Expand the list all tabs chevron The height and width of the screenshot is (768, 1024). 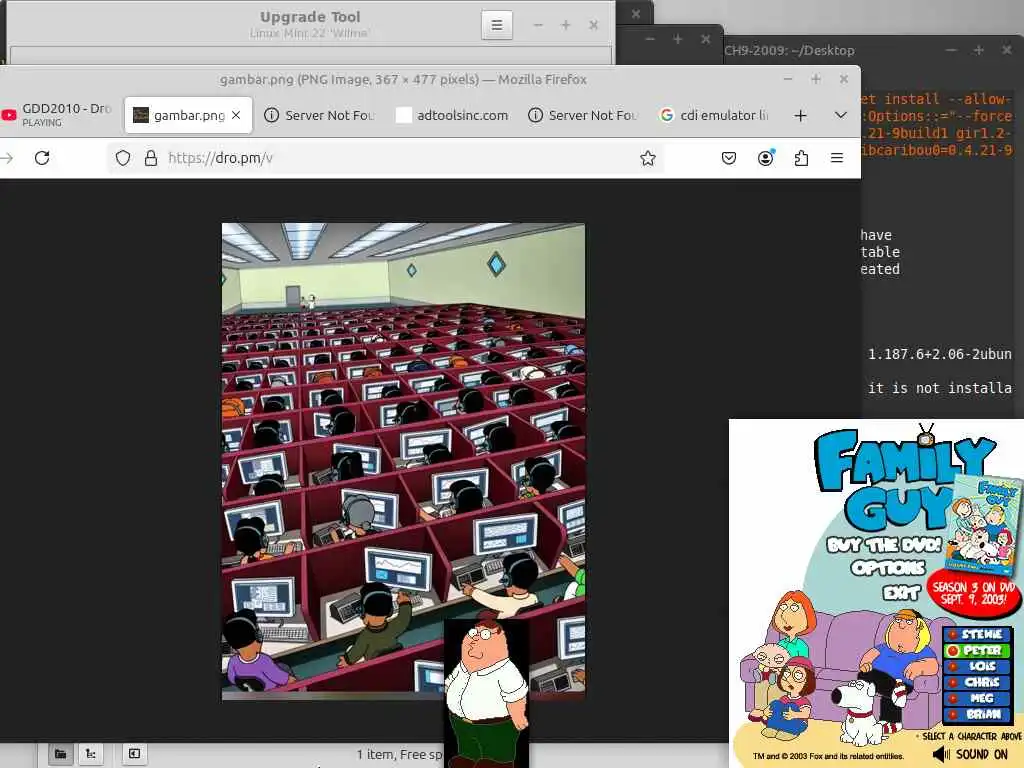(840, 115)
